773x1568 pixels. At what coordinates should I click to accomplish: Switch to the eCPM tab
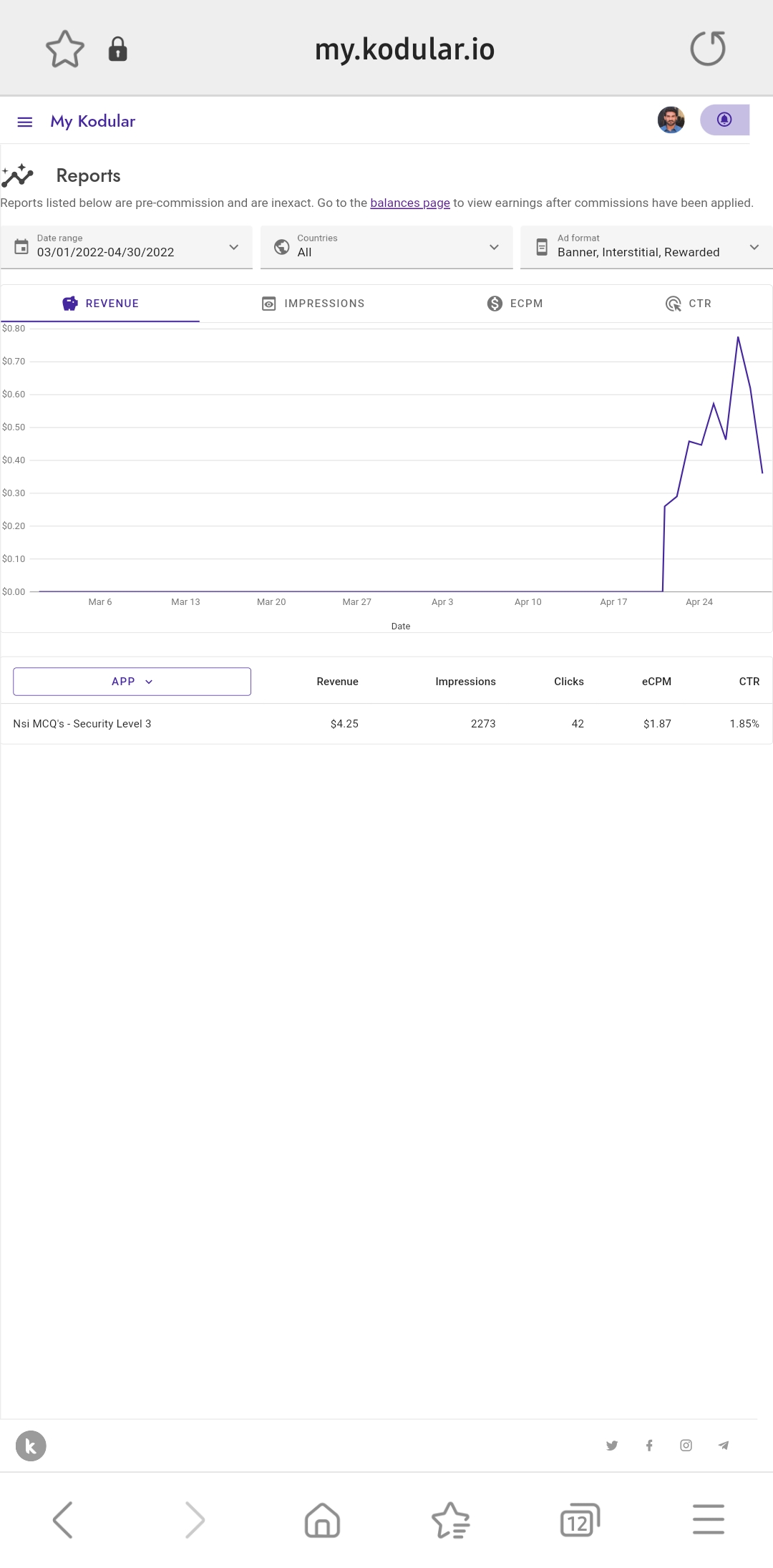[x=515, y=304]
